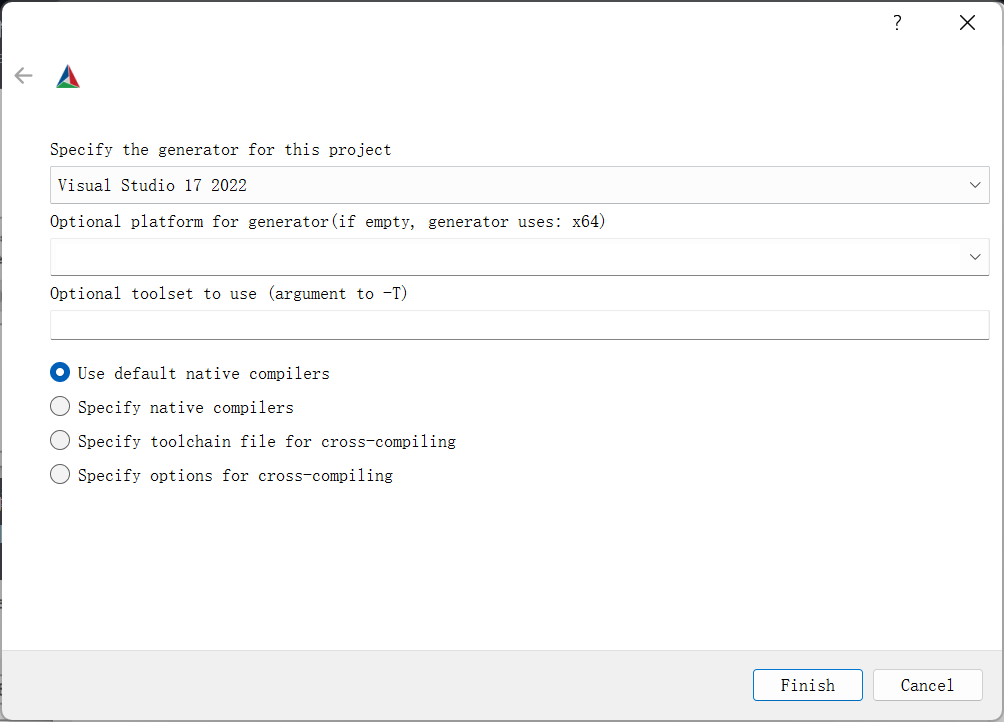Expand the optional platform dropdown chevron

click(975, 257)
